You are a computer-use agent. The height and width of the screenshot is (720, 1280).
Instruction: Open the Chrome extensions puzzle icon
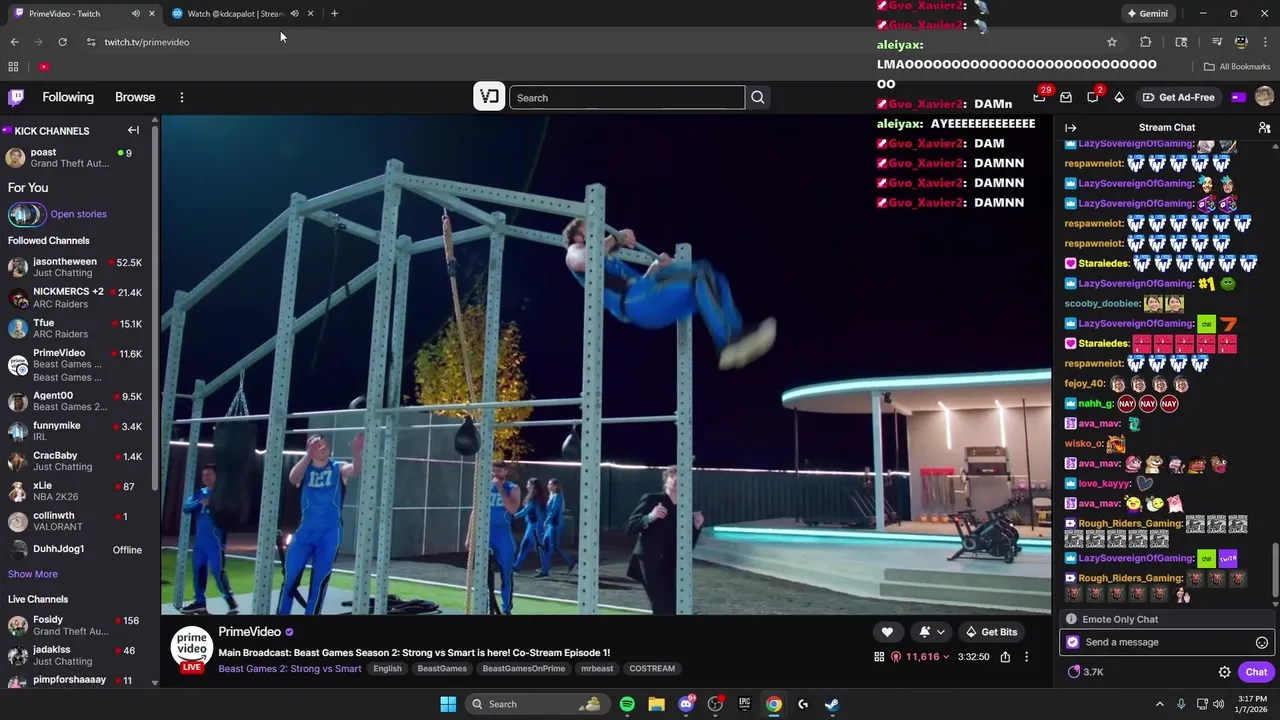pyautogui.click(x=1146, y=42)
